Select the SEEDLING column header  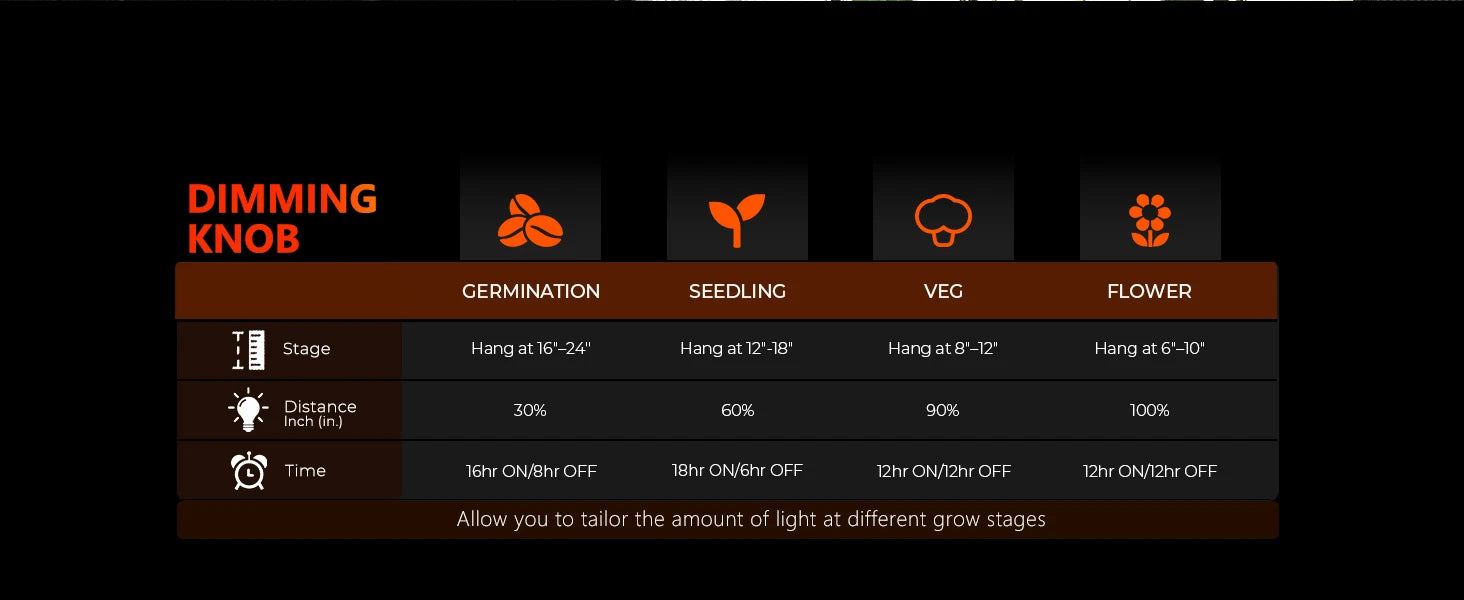[737, 291]
